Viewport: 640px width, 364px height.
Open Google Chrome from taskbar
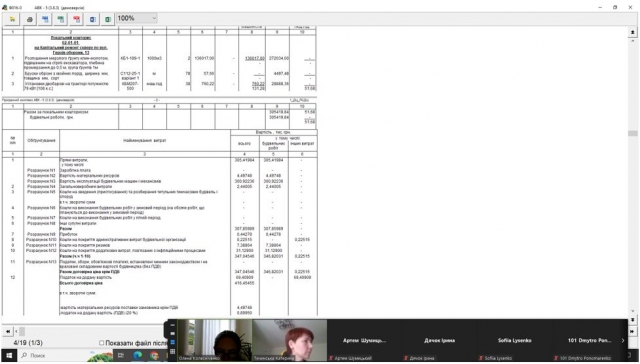tap(154, 355)
